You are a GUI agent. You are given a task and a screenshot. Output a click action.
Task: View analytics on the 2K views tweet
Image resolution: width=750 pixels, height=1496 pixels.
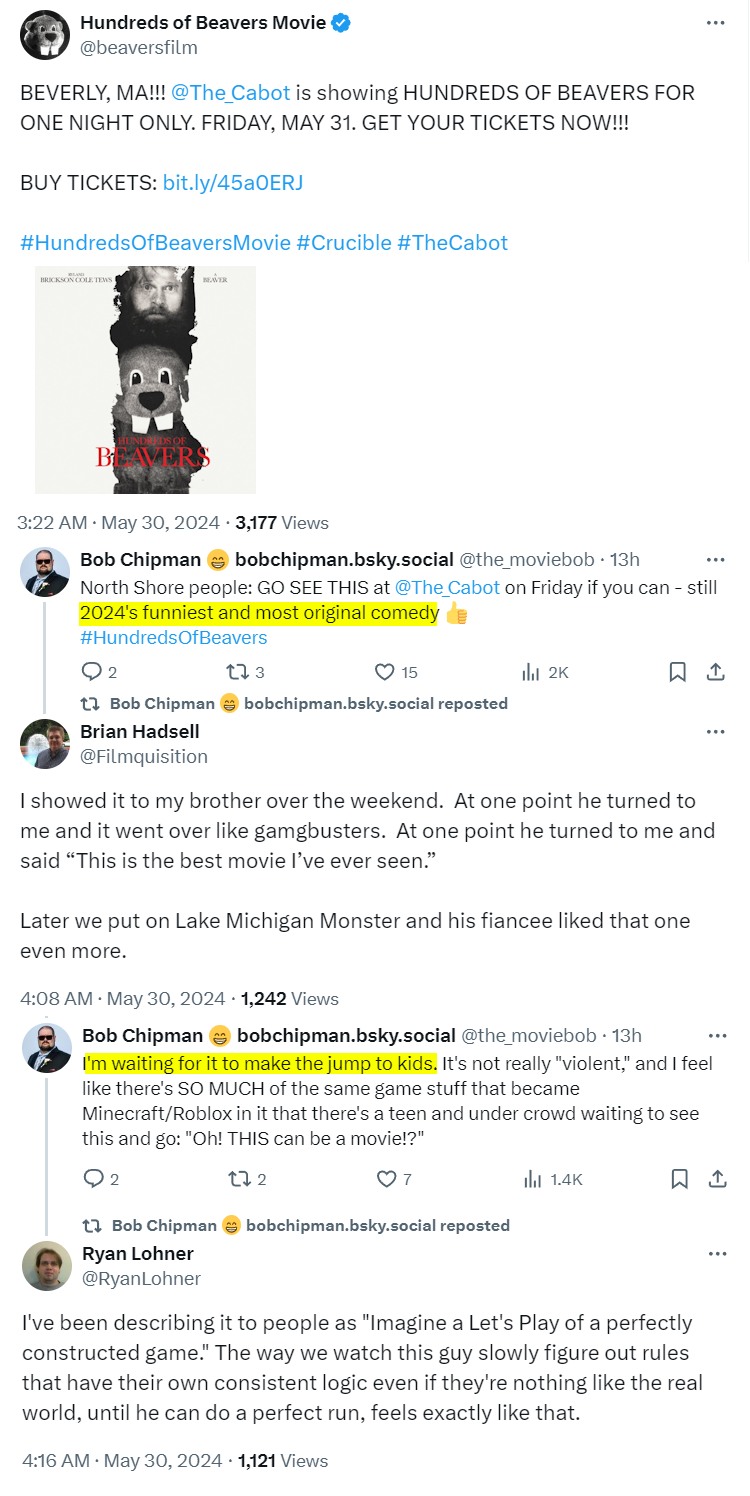coord(533,672)
